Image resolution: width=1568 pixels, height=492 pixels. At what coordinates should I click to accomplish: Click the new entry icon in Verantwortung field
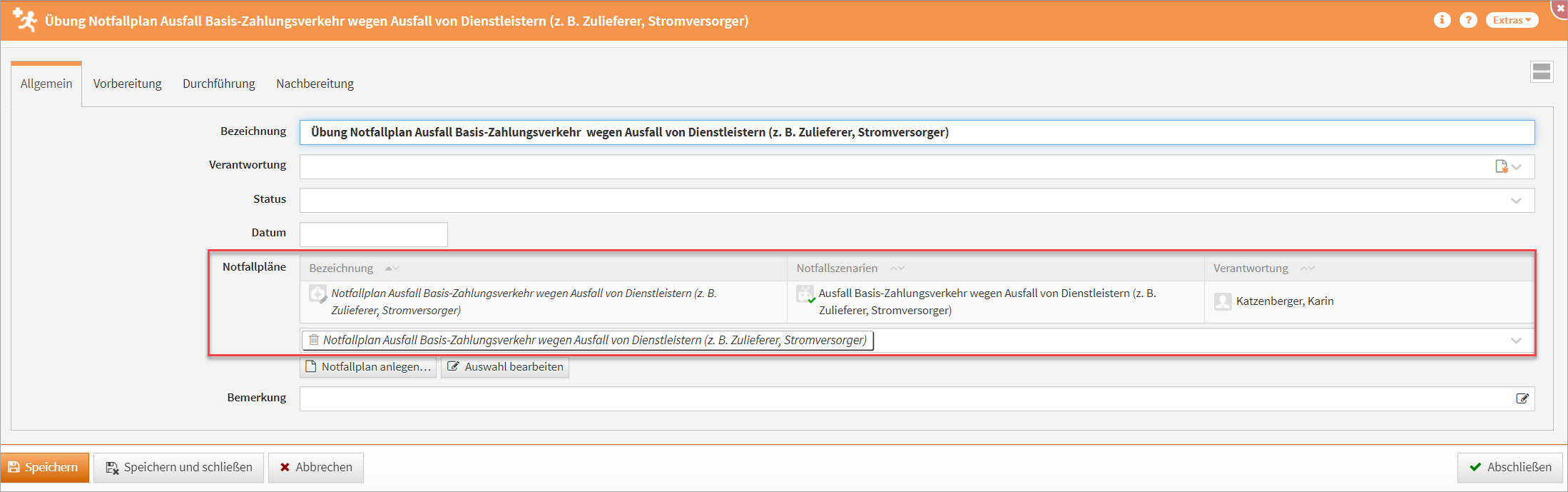tap(1501, 166)
